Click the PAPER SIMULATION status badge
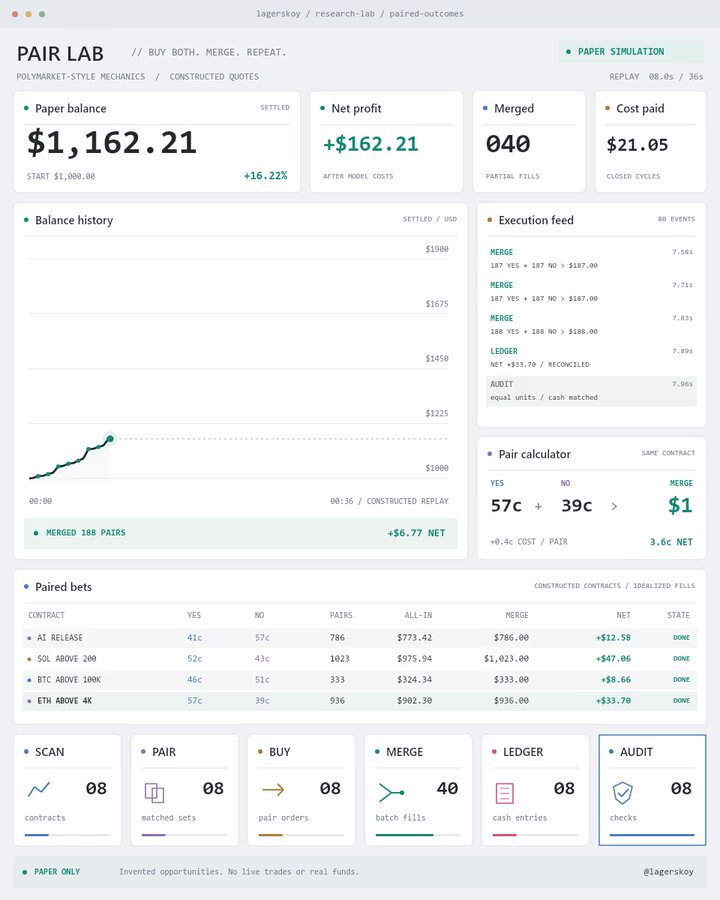720x900 pixels. (630, 52)
